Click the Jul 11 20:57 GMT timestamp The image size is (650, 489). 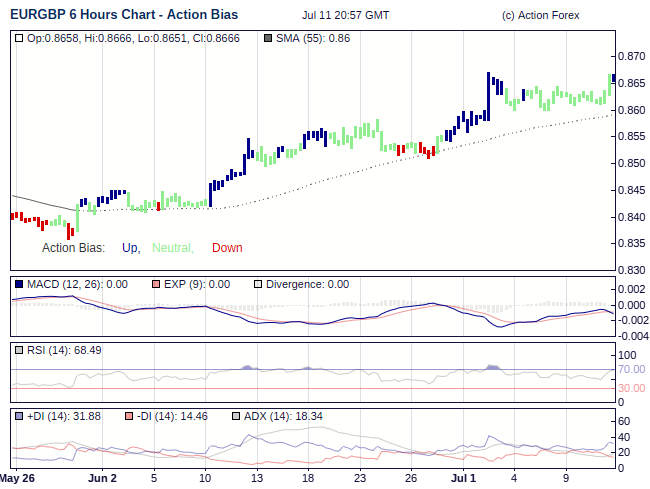coord(345,16)
